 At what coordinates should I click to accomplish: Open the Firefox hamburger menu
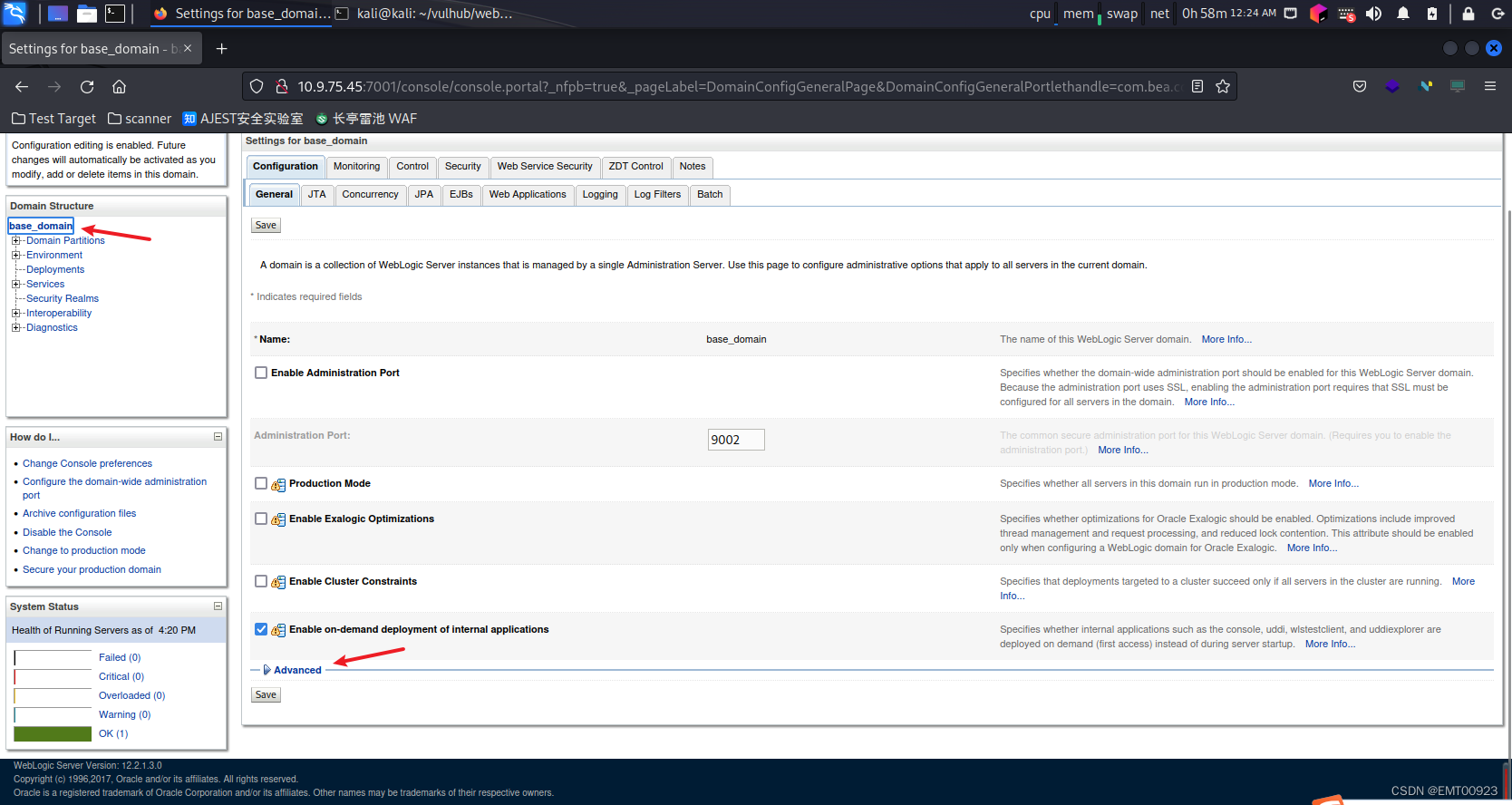tap(1490, 86)
